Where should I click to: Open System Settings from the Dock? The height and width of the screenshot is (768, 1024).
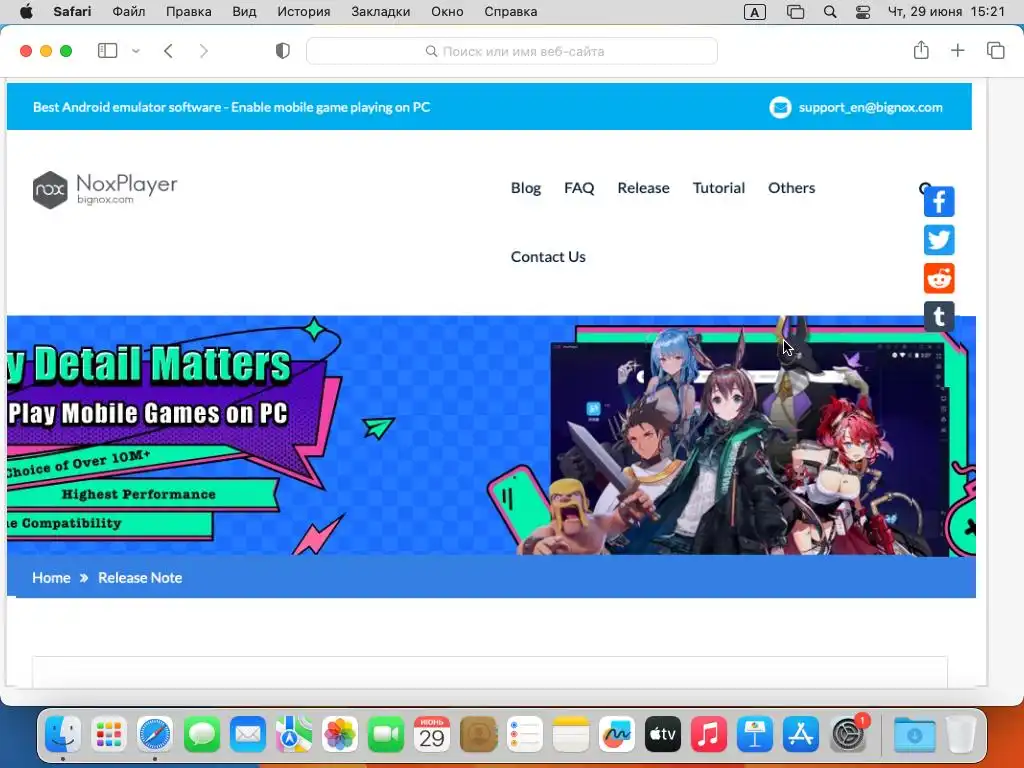point(848,735)
